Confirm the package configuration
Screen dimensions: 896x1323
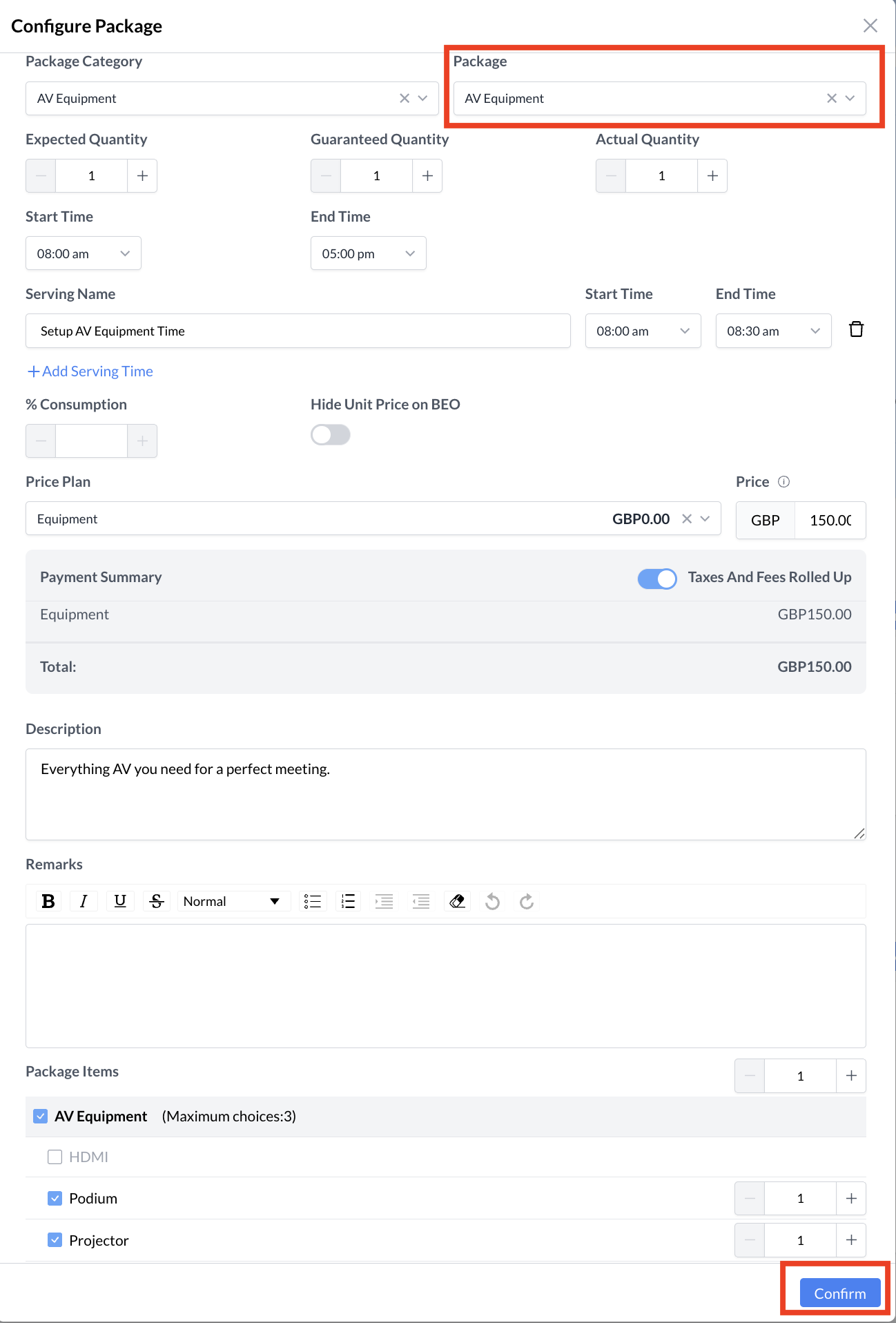pyautogui.click(x=840, y=1293)
